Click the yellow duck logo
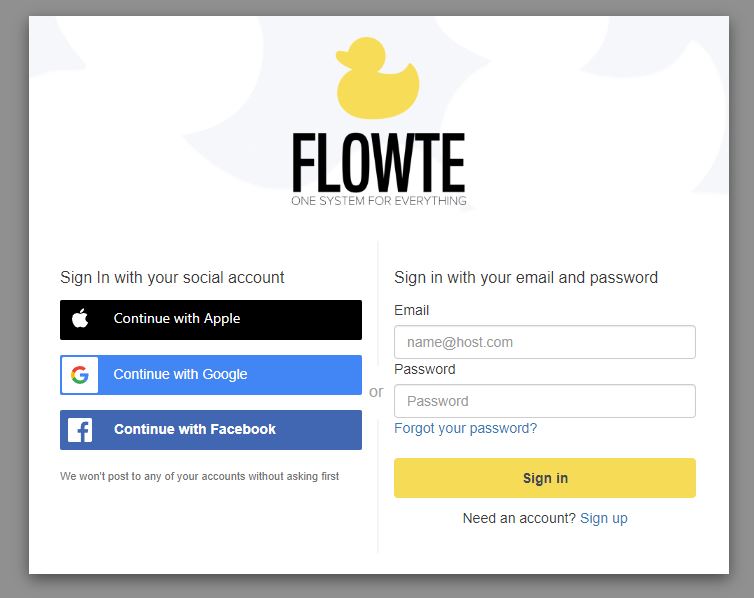The image size is (754, 598). tap(377, 78)
